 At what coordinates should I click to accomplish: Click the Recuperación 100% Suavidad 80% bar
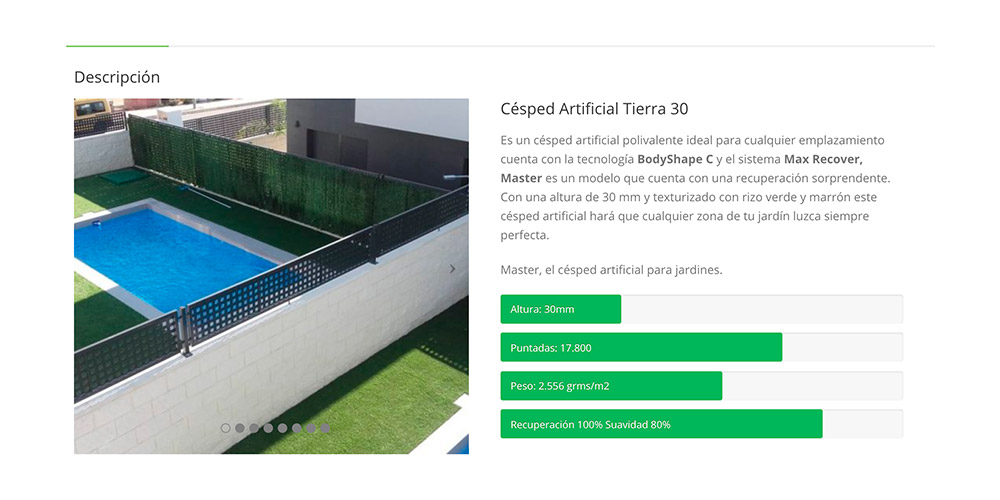[x=661, y=424]
